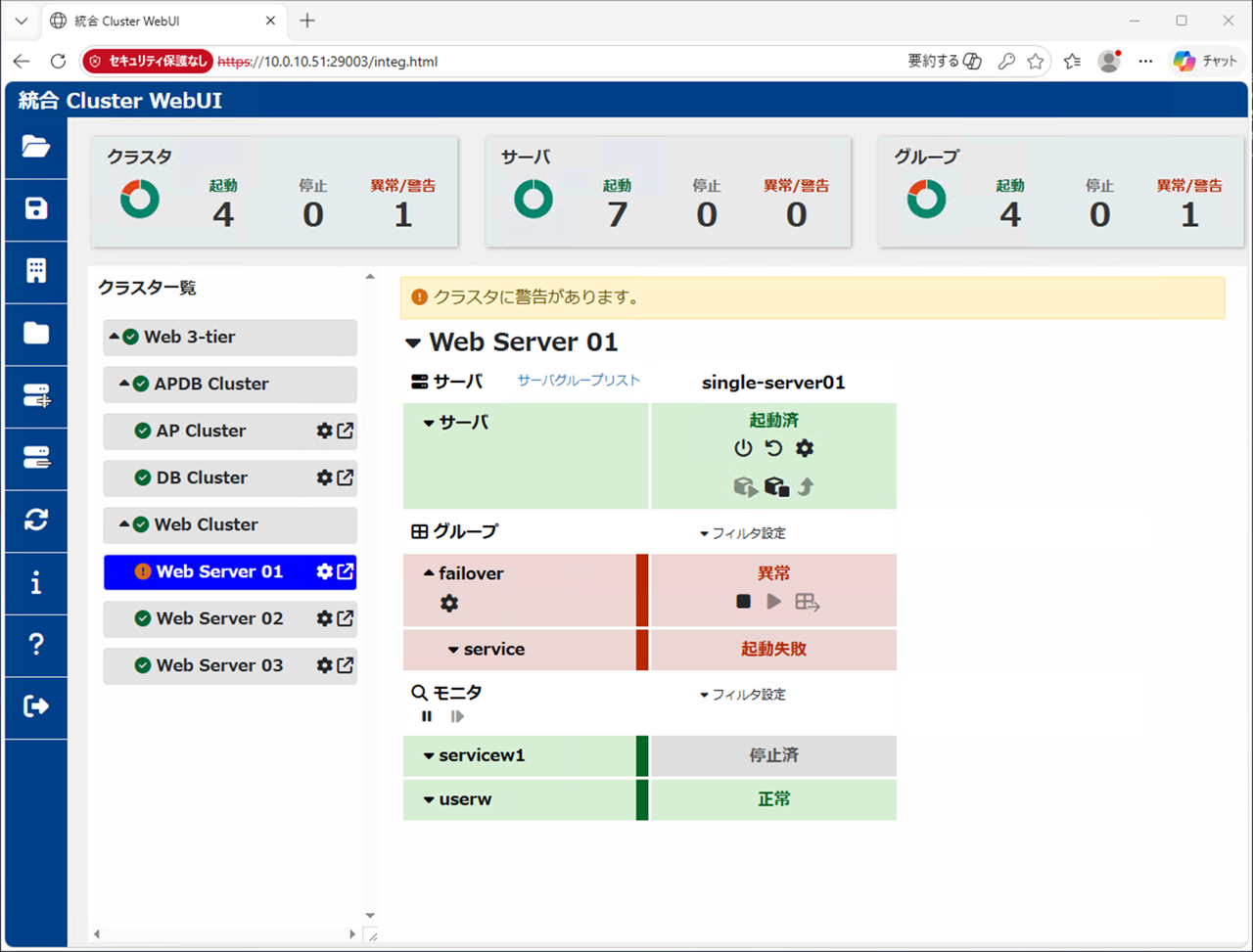Open the monitor filter settings dropdown
Image resolution: width=1253 pixels, height=952 pixels.
point(743,695)
